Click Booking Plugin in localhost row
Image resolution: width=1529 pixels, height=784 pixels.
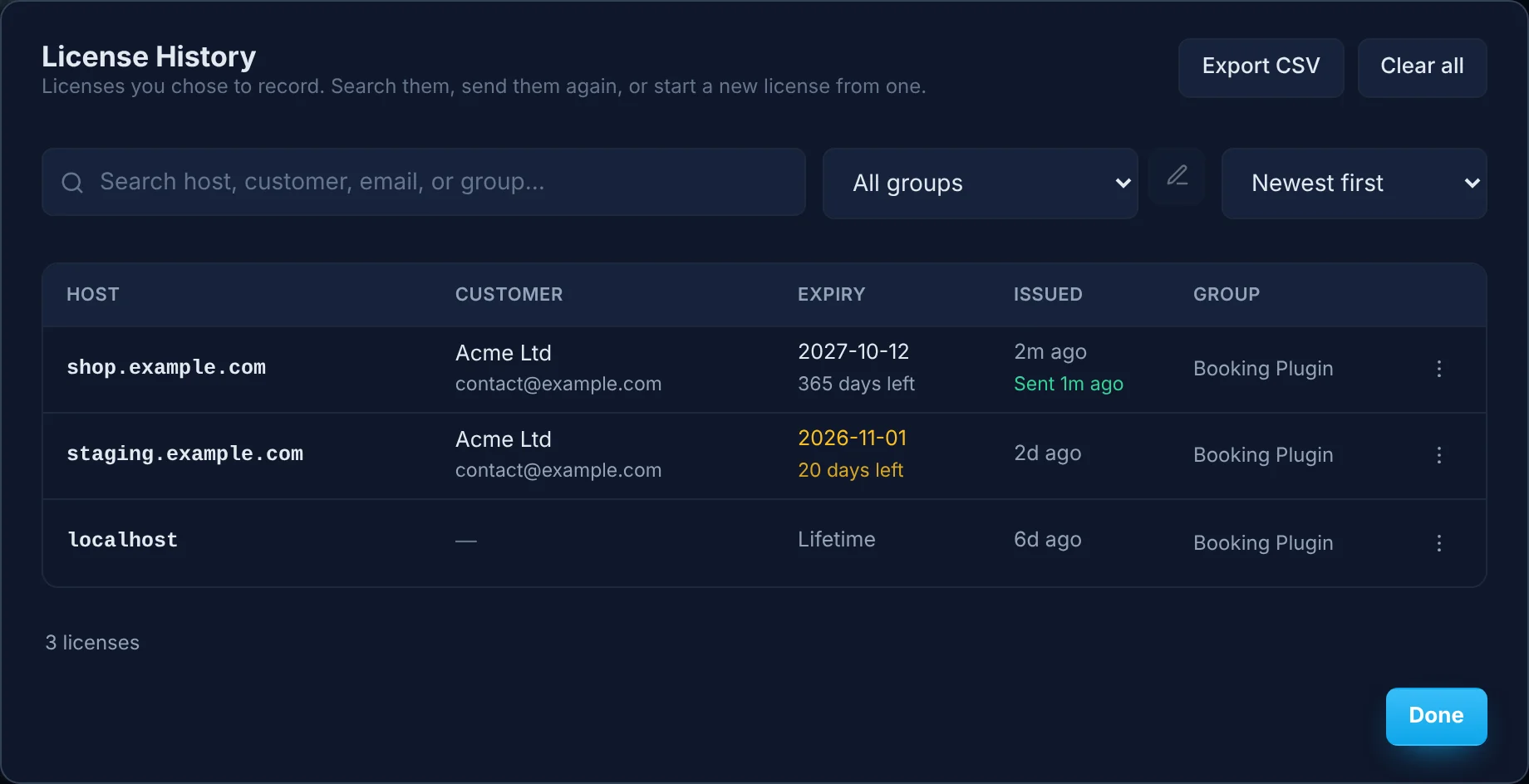(1263, 543)
